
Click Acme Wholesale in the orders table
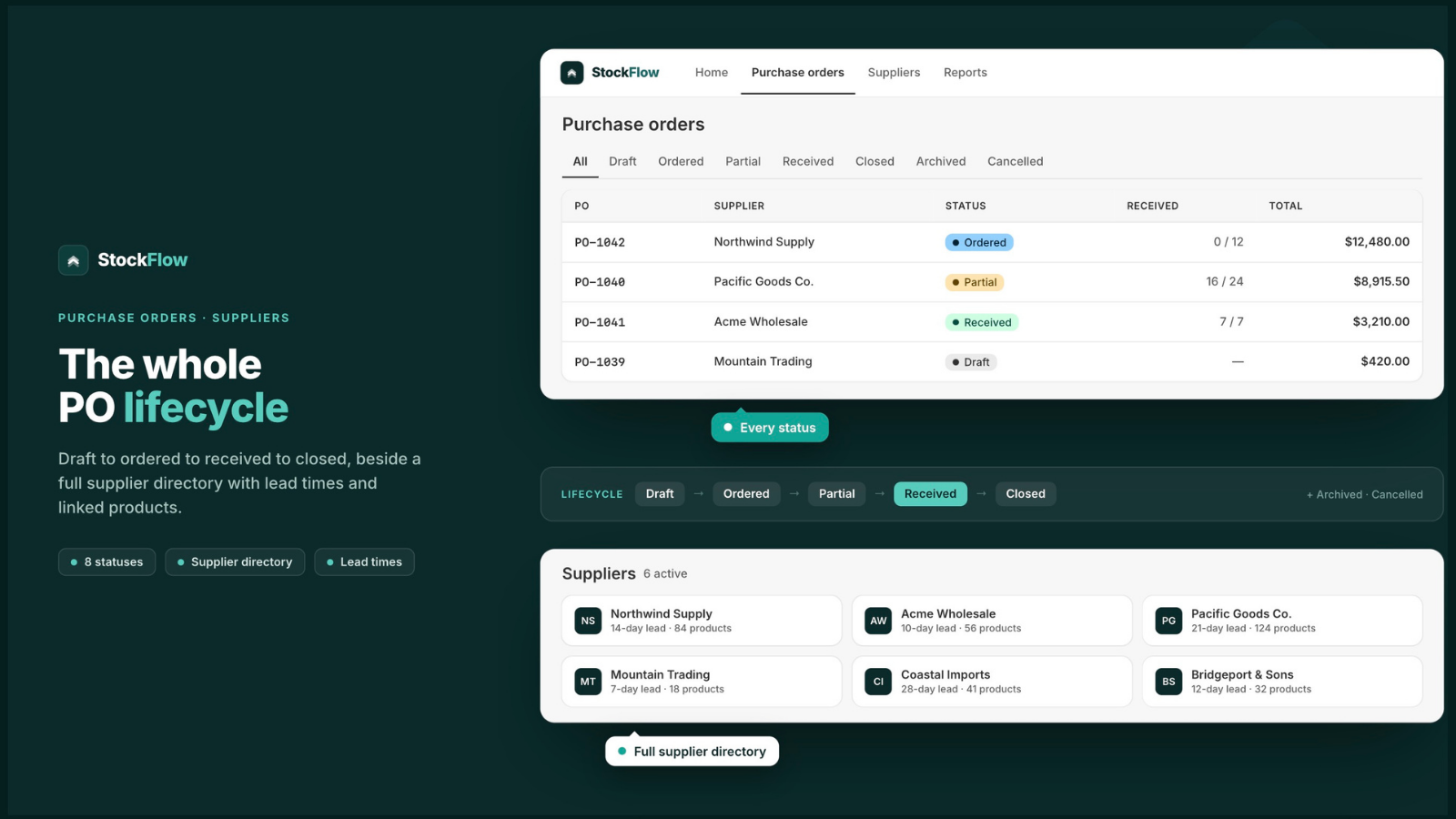tap(761, 322)
